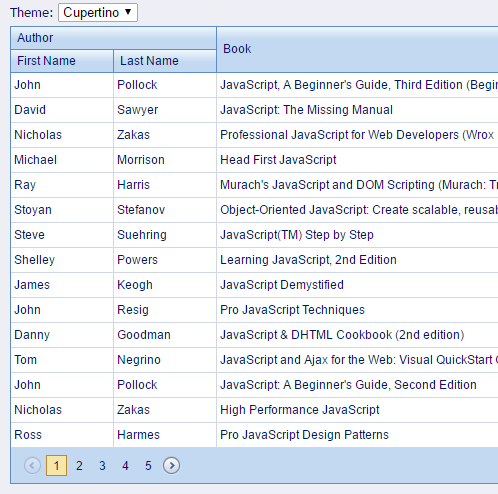Image resolution: width=498 pixels, height=494 pixels.
Task: Click Pro JavaScript Design Patterns cell
Action: pyautogui.click(x=357, y=435)
